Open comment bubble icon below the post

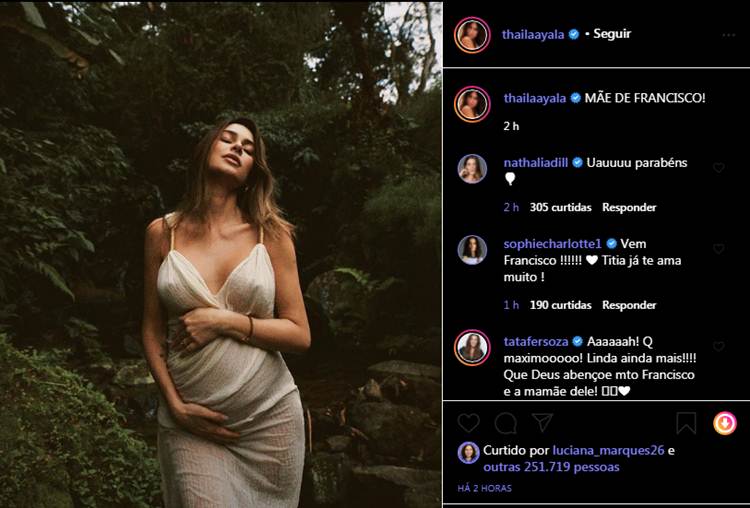click(506, 423)
